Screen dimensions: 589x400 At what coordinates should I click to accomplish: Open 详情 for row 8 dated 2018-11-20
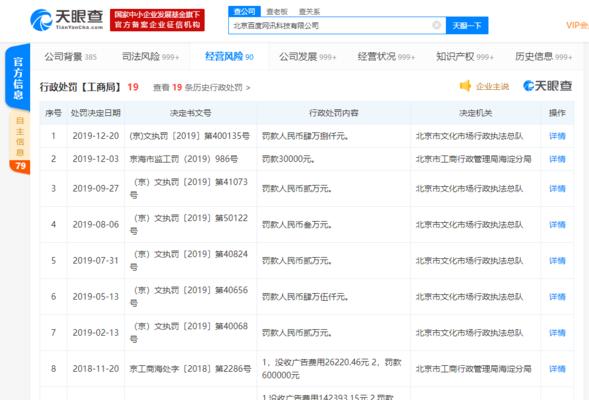[x=557, y=369]
